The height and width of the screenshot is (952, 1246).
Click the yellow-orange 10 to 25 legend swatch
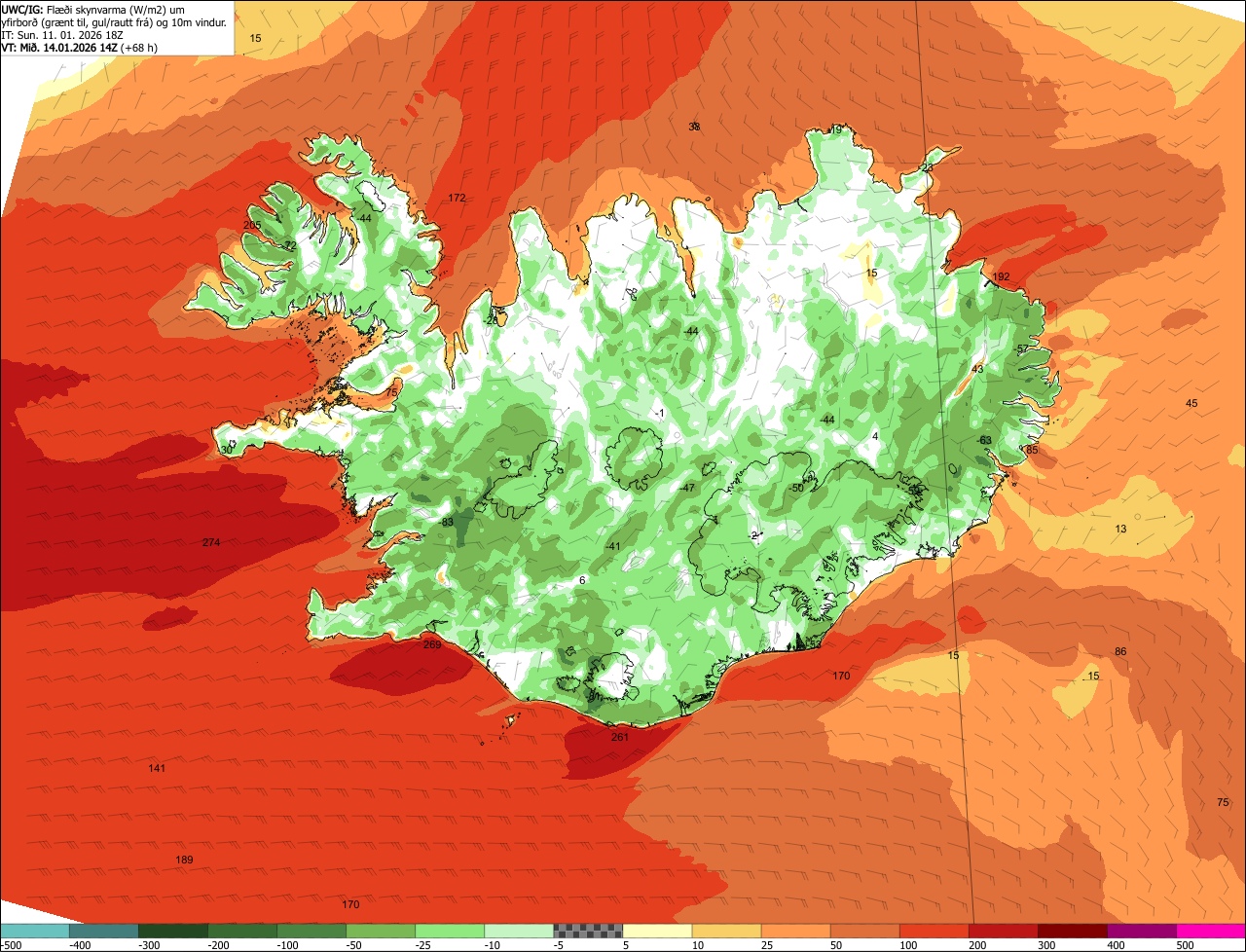pos(726,931)
